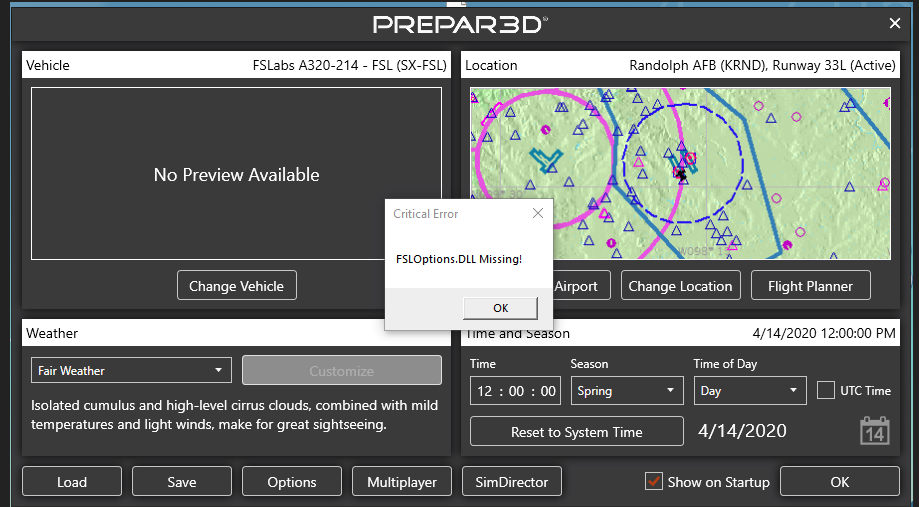Click the FSLOptions.DLL Missing! message
919x507 pixels.
pyautogui.click(x=459, y=259)
